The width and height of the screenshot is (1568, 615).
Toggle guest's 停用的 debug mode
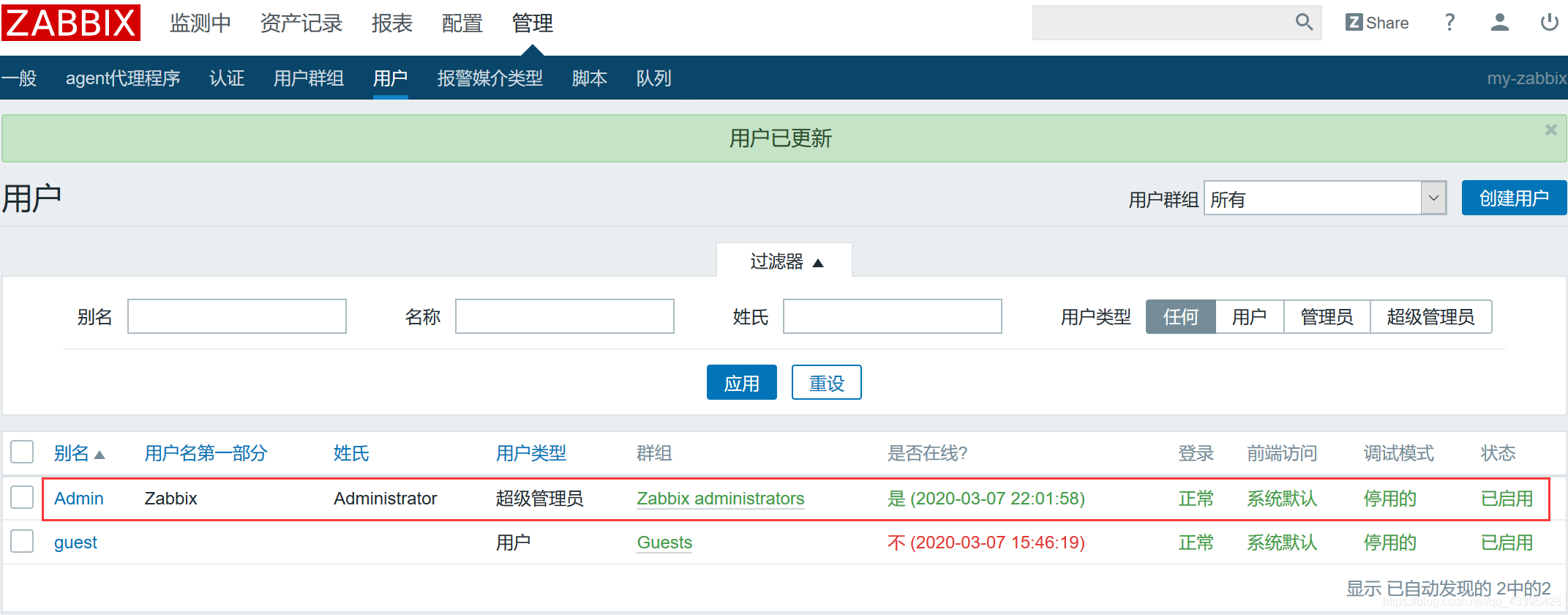tap(1390, 543)
